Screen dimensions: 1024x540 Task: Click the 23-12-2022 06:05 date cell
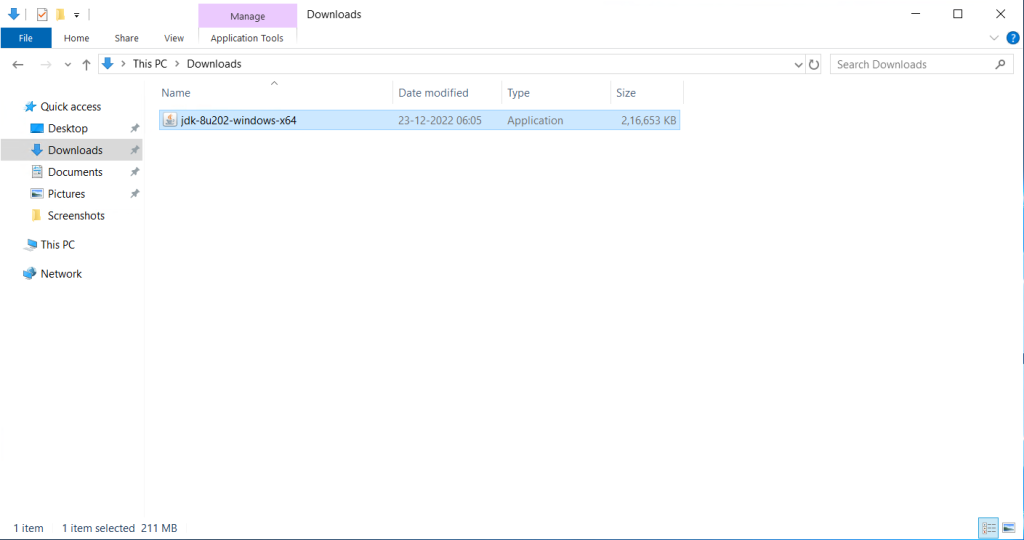(440, 120)
